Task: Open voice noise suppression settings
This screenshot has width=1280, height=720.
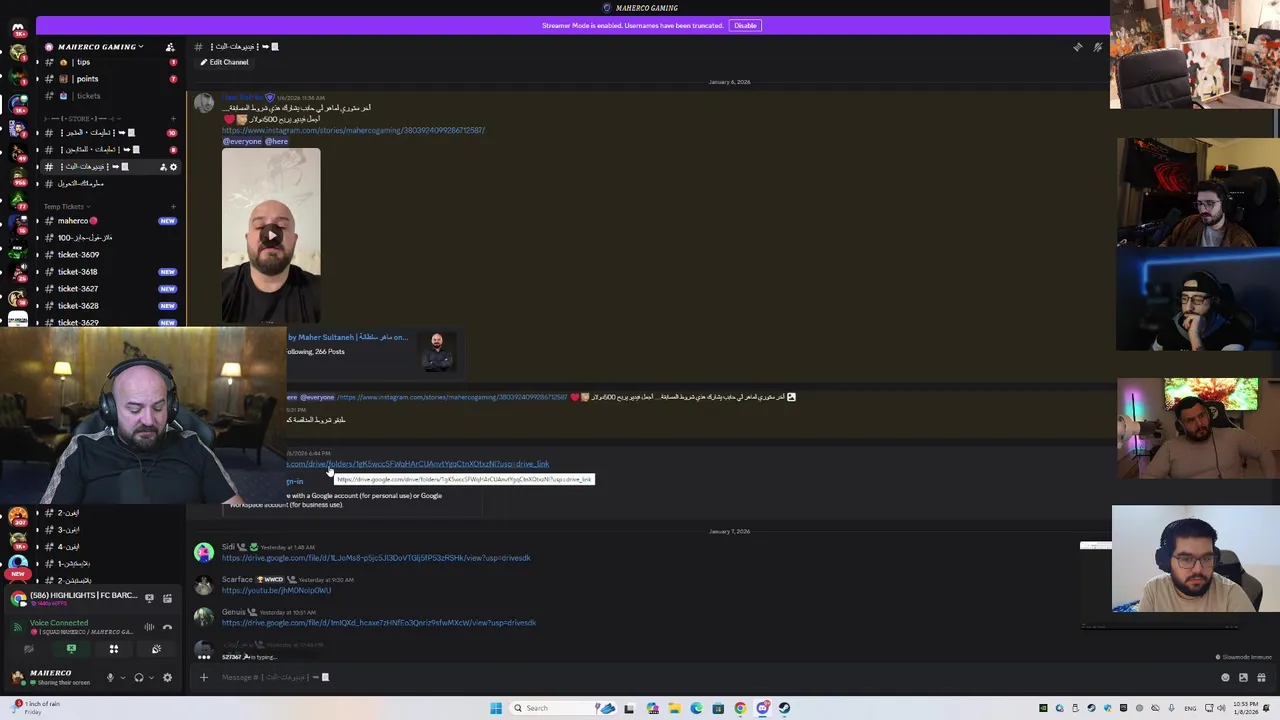Action: [149, 627]
